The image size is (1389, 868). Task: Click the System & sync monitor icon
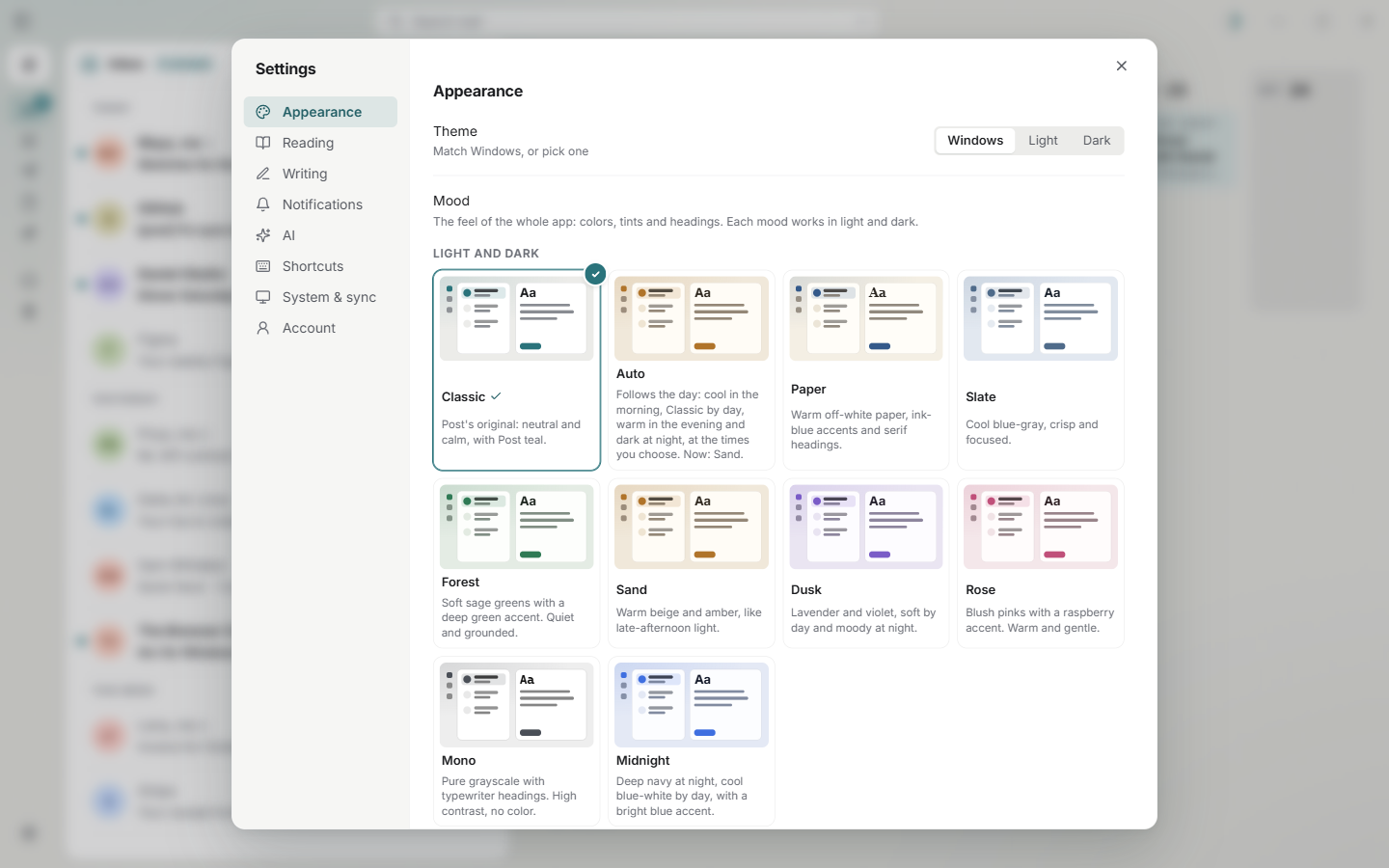click(x=262, y=297)
